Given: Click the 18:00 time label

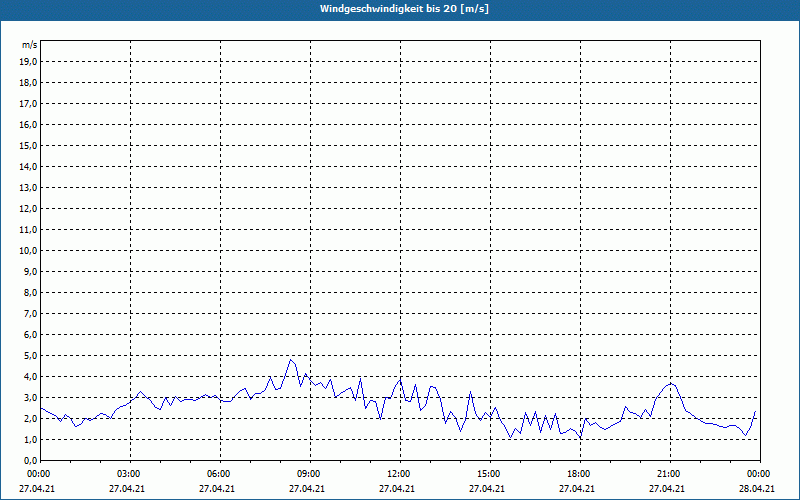Looking at the screenshot, I should click(x=581, y=474).
